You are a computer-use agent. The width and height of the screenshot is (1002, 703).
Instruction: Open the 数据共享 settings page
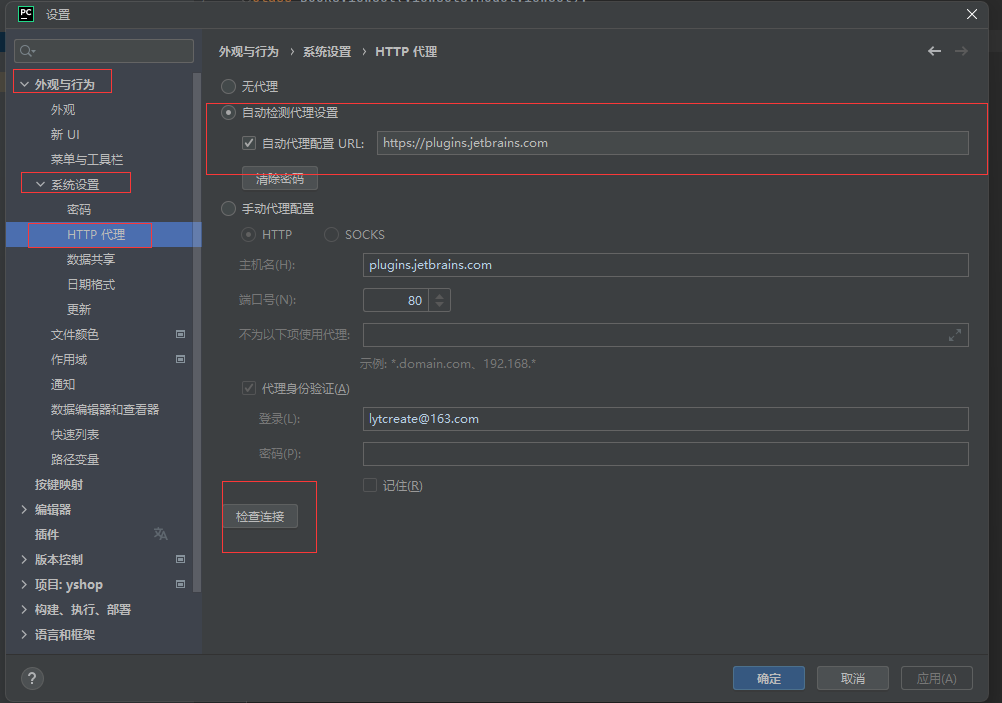tap(91, 259)
